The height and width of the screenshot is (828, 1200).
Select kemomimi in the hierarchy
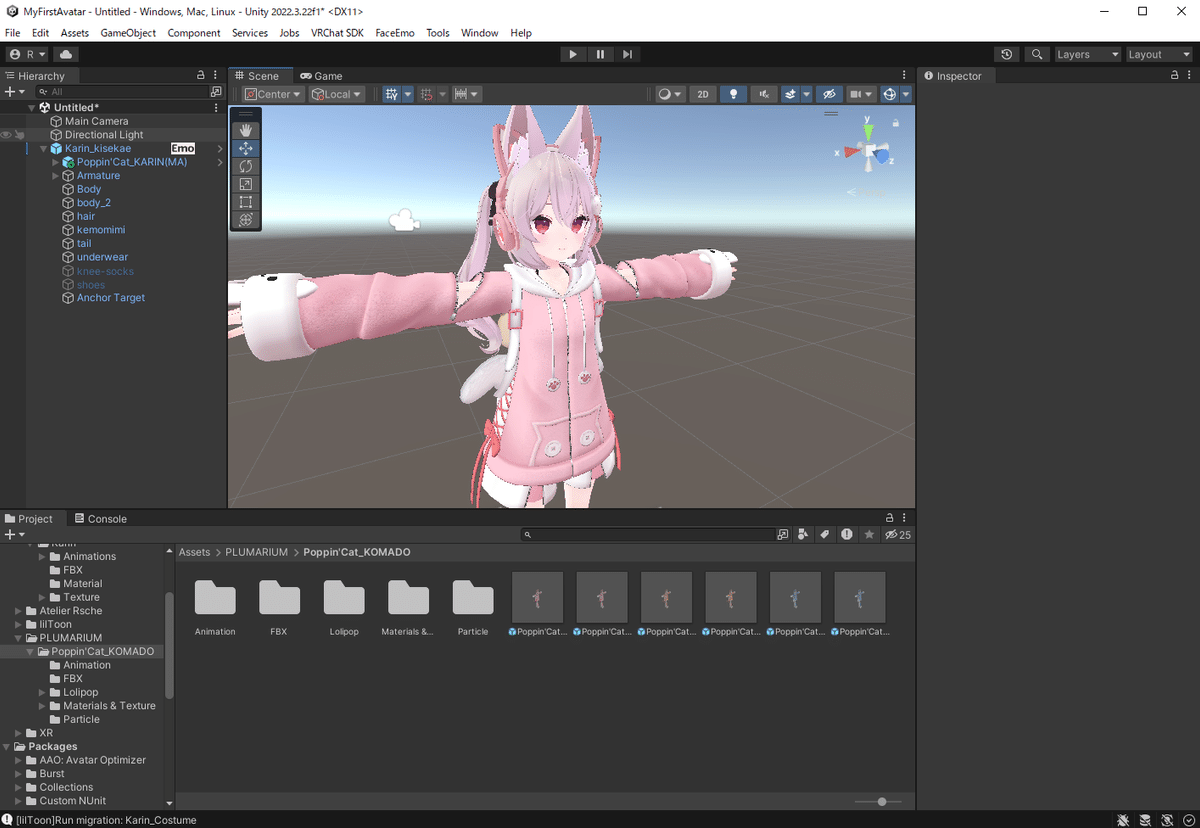pos(101,230)
